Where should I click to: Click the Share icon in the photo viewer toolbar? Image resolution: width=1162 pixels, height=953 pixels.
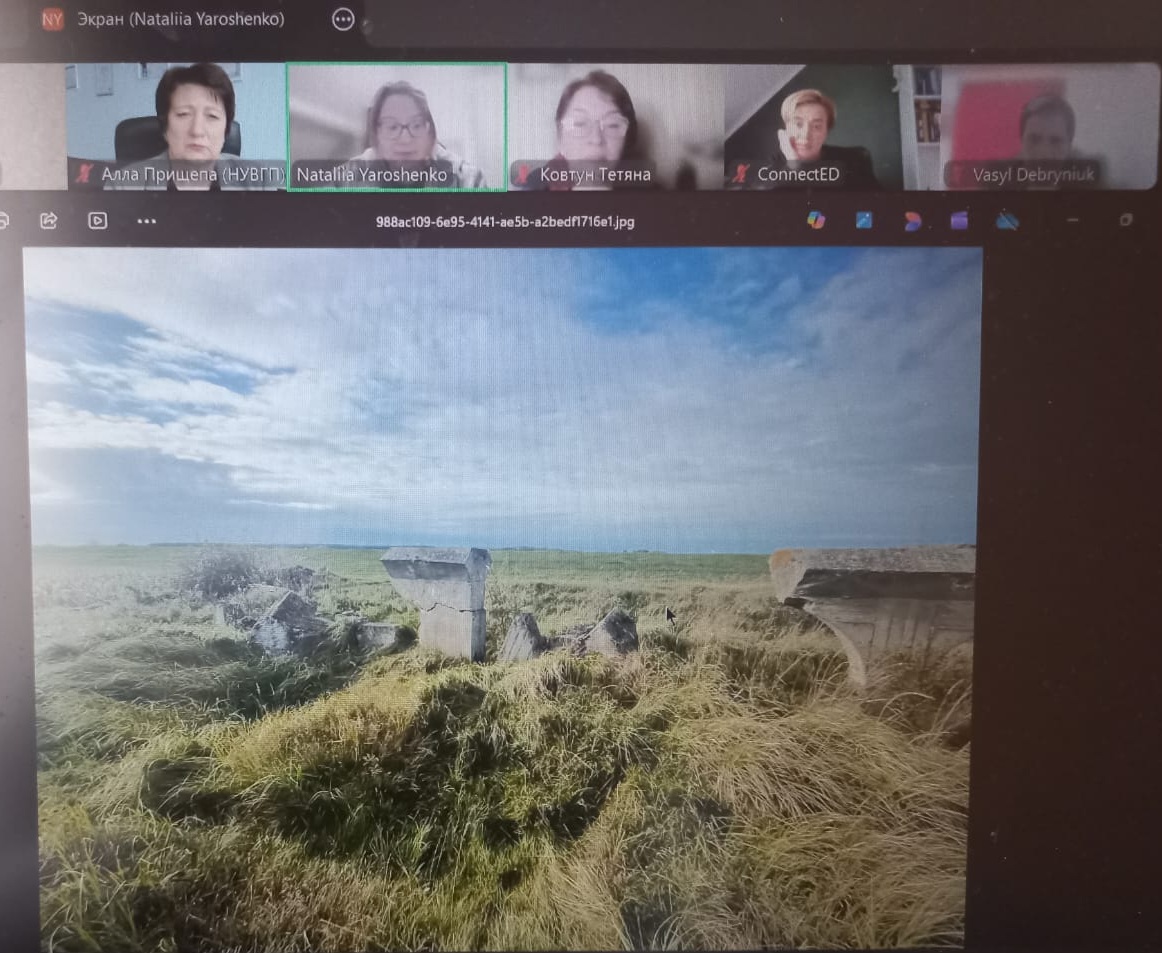pyautogui.click(x=48, y=221)
